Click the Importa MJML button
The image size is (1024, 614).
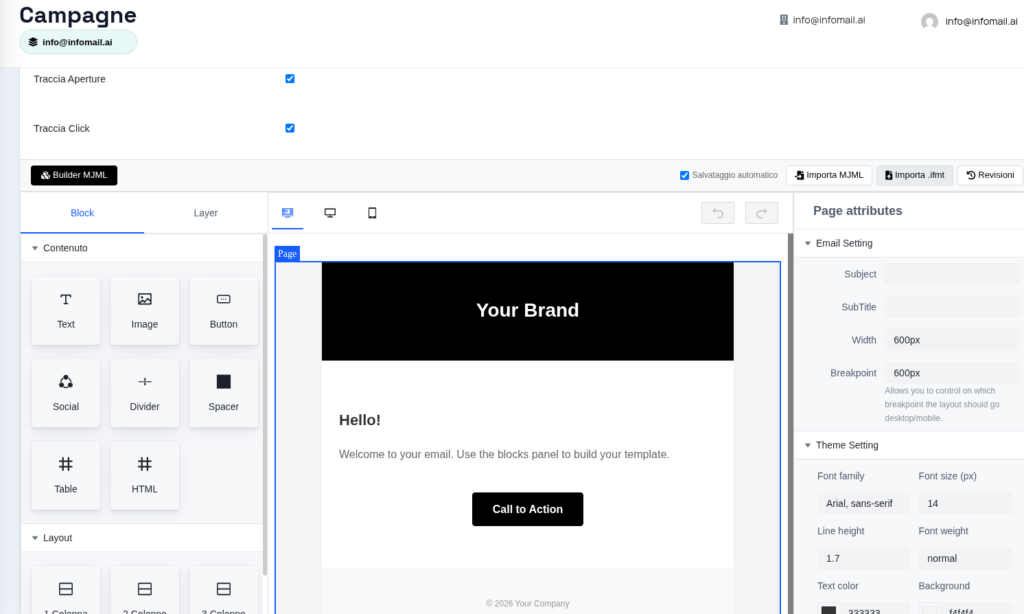829,175
